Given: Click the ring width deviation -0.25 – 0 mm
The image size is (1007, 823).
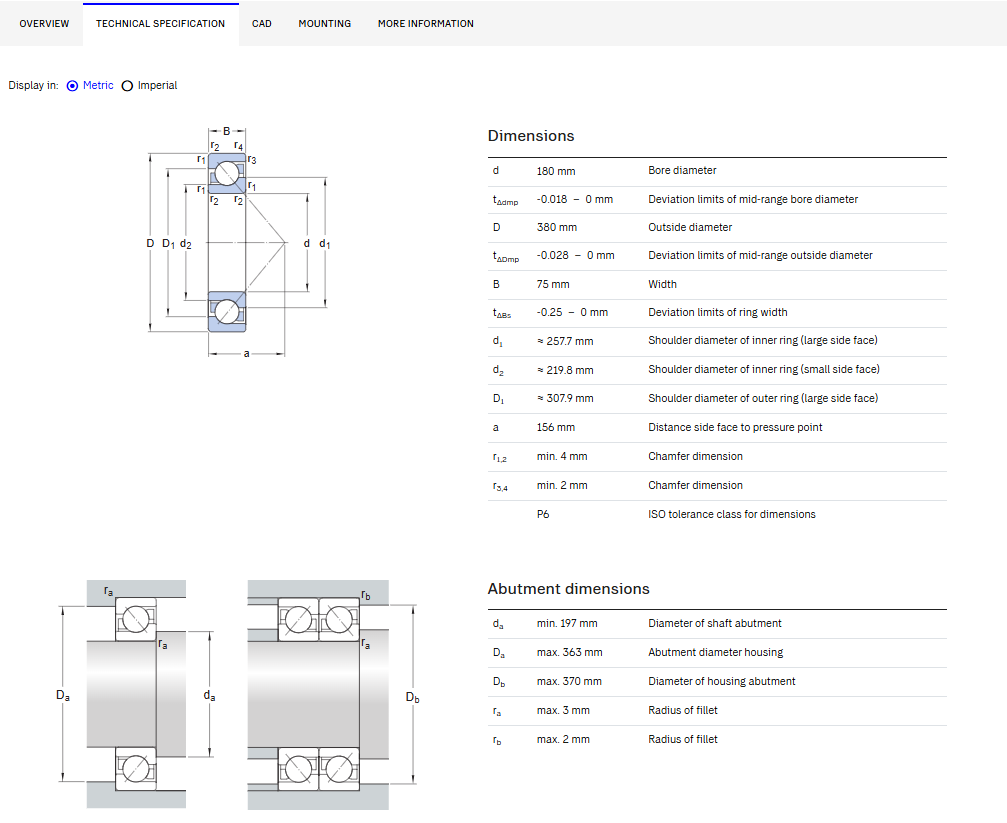Looking at the screenshot, I should [572, 312].
